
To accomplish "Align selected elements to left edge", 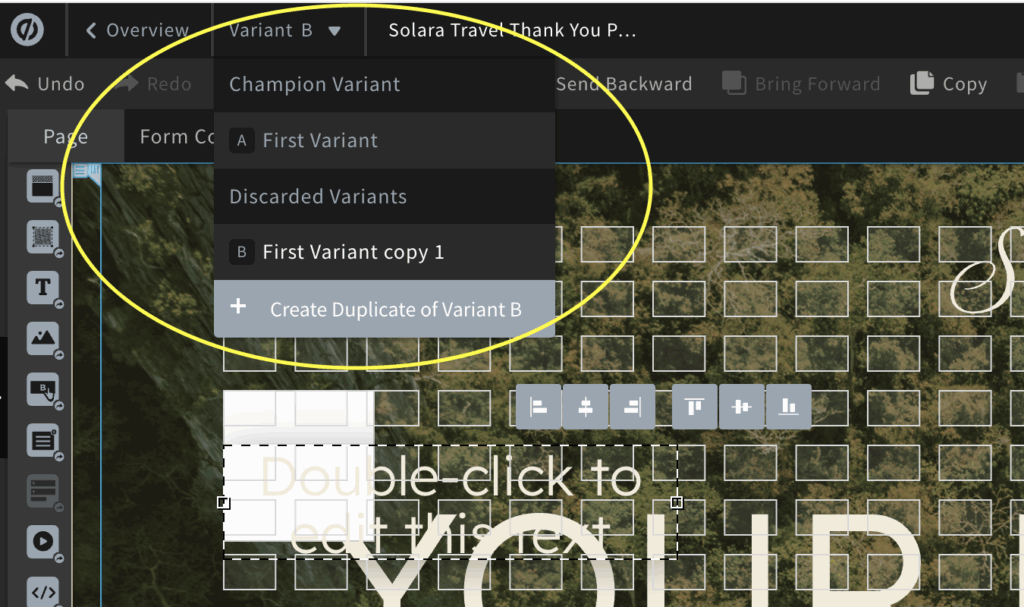I will point(539,407).
